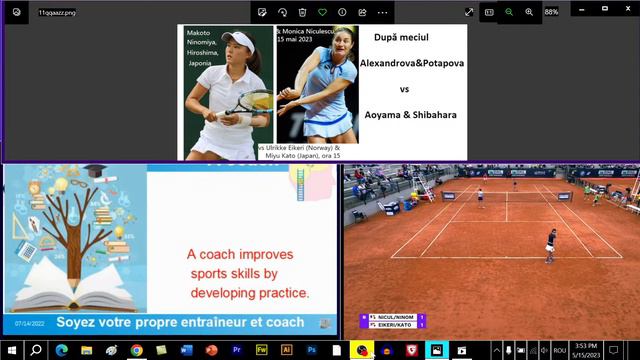The width and height of the screenshot is (640, 360).
Task: Open the red shield antivirus taskbar icon
Action: (412, 350)
